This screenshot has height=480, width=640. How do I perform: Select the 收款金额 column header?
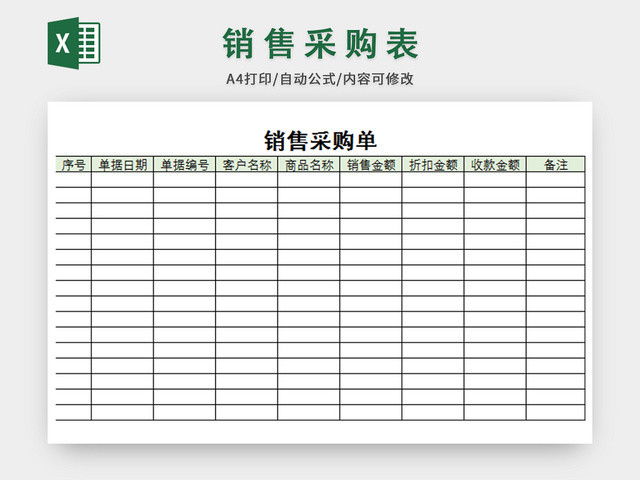pos(495,164)
